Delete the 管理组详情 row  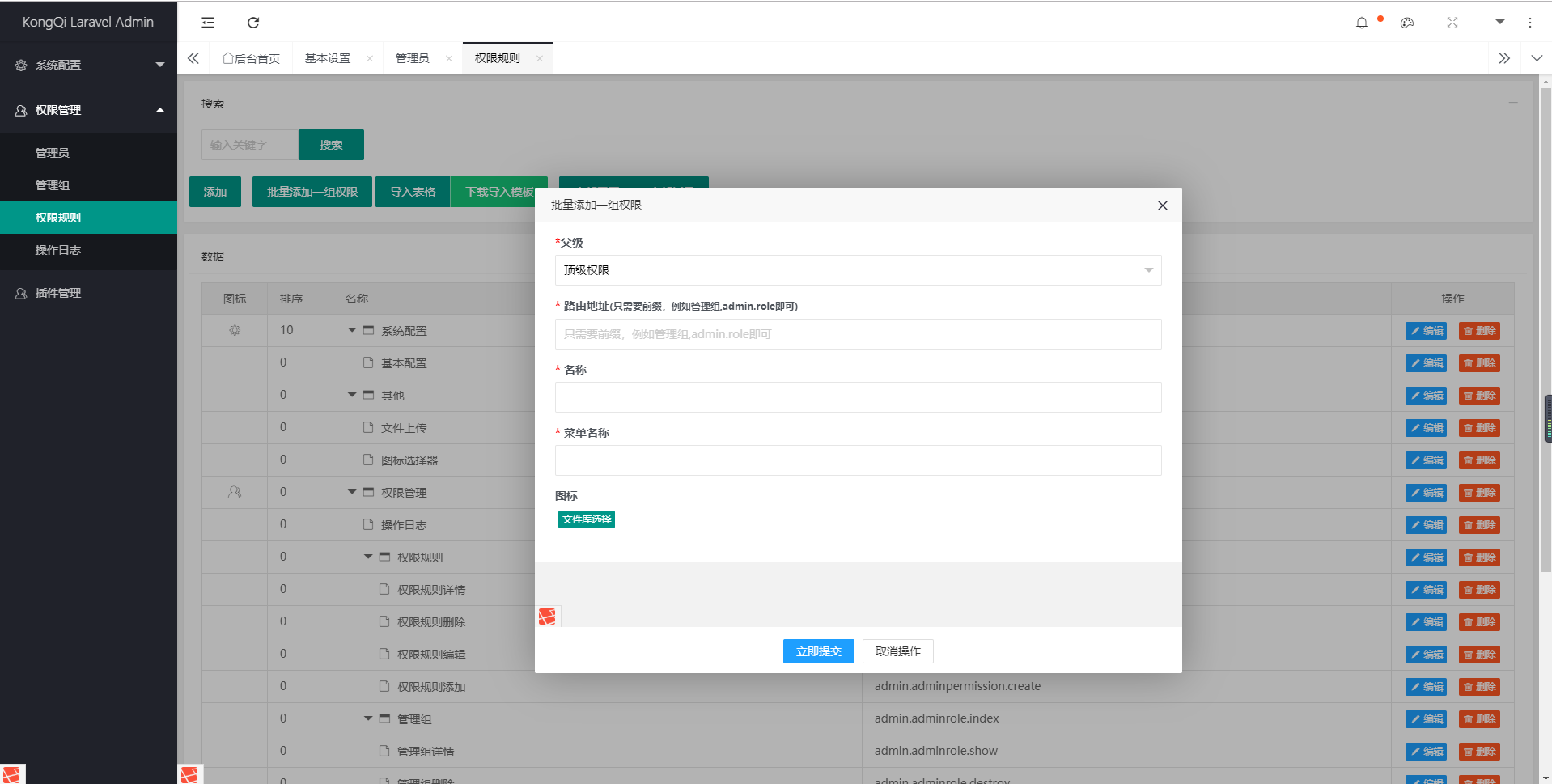tap(1479, 752)
